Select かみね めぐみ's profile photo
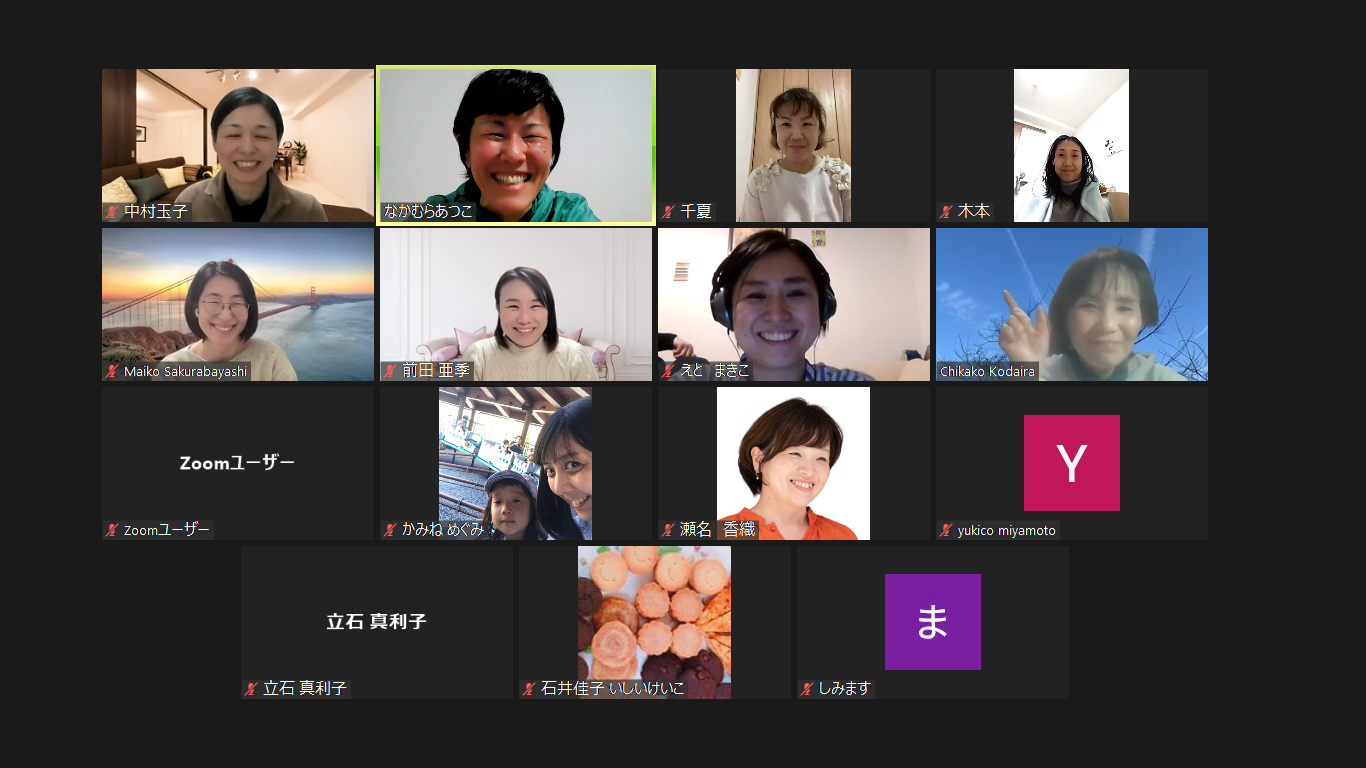The image size is (1366, 768). 515,463
